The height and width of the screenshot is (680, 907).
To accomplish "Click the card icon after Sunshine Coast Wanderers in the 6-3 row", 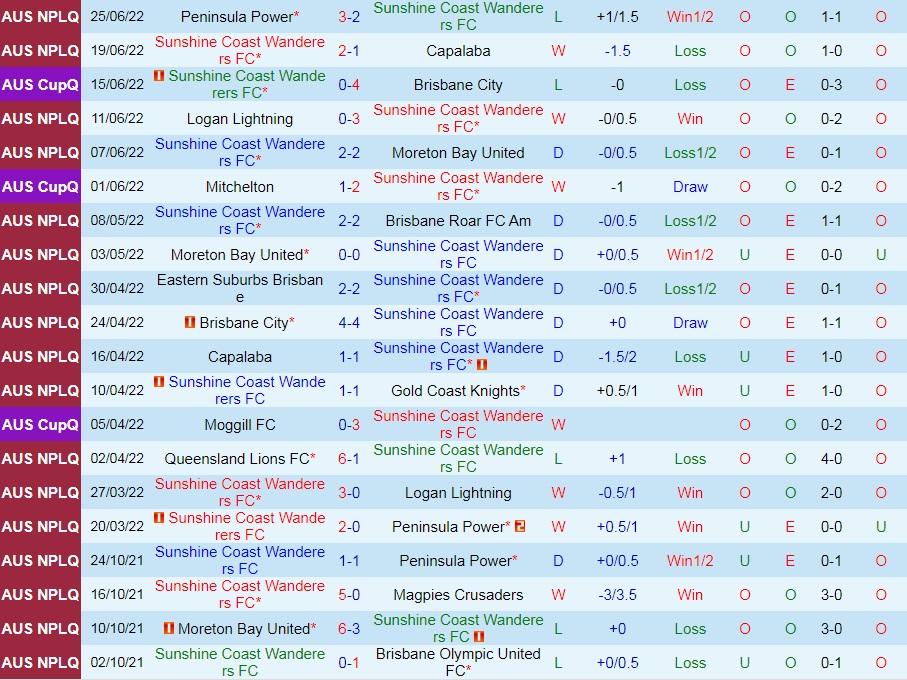I will pyautogui.click(x=481, y=634).
